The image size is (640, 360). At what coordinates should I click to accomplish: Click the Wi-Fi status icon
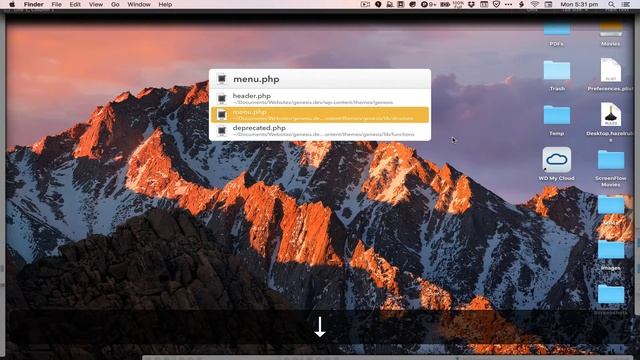[x=535, y=4]
